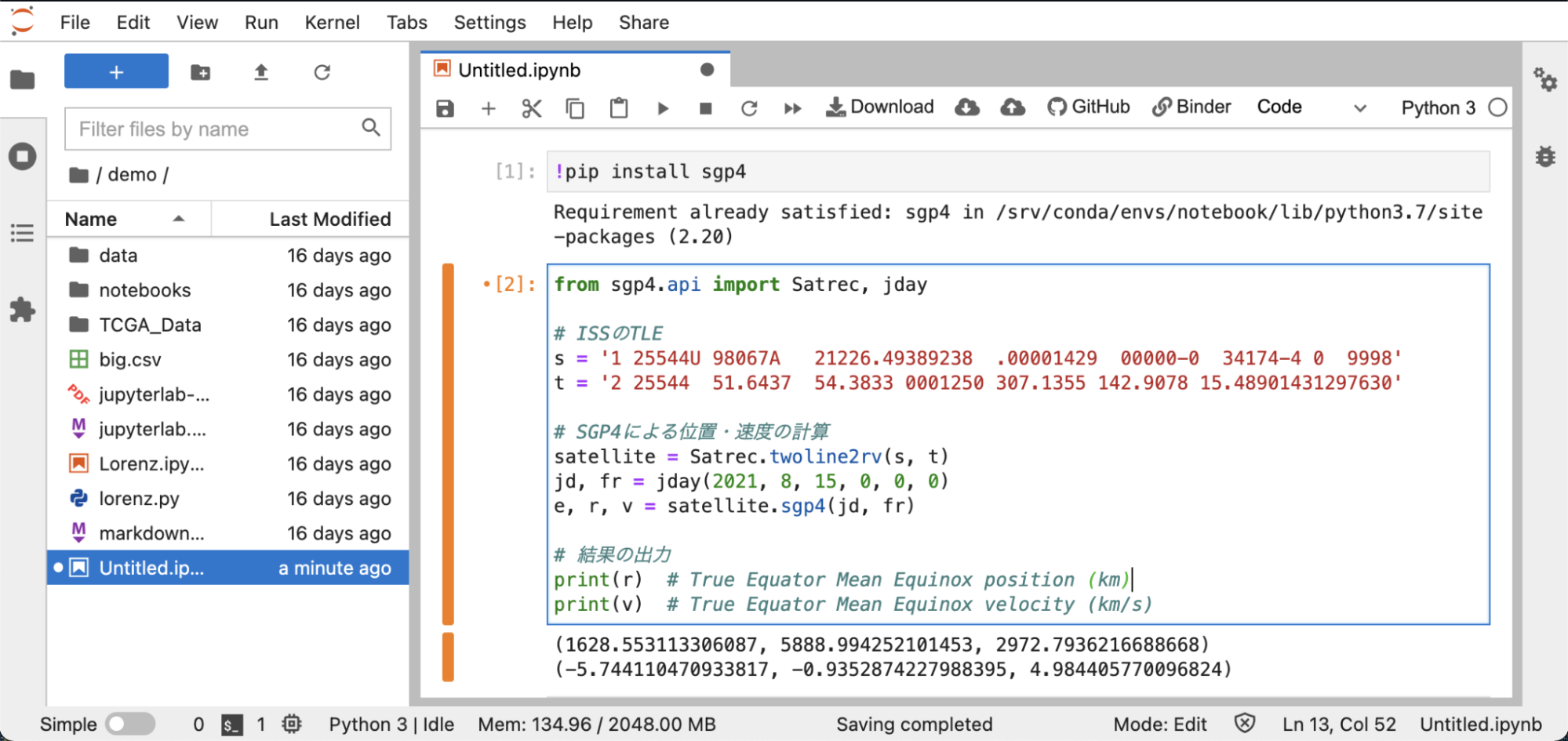This screenshot has height=741, width=1568.
Task: Open Running Terminals and Kernels panel
Action: (22, 156)
